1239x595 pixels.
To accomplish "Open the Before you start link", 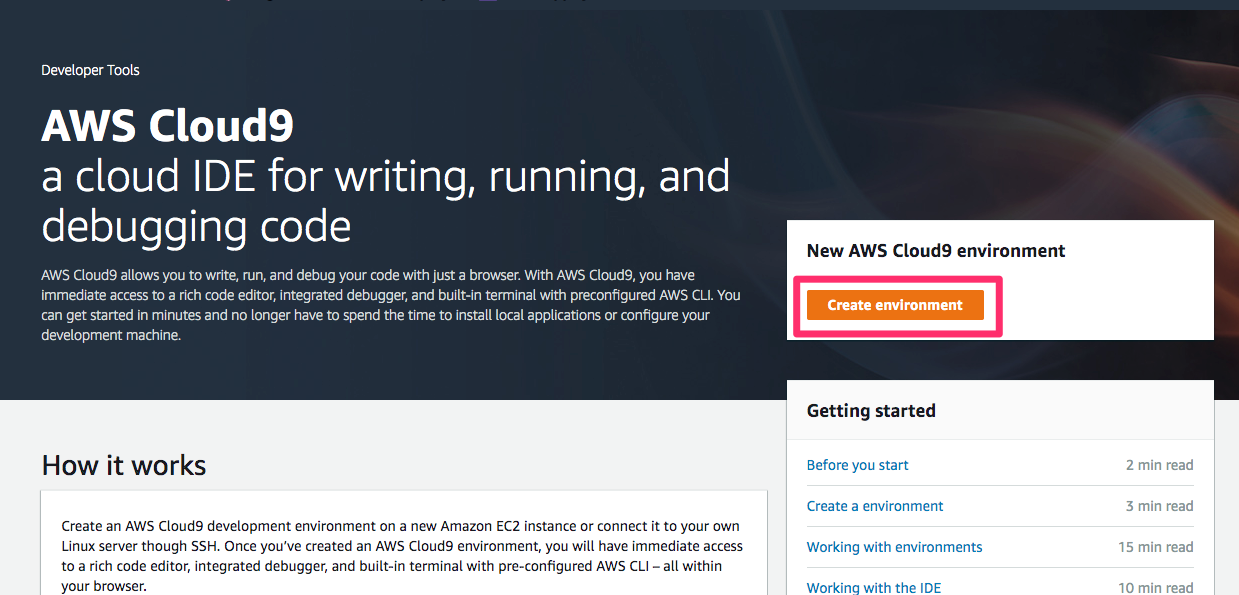I will 857,465.
